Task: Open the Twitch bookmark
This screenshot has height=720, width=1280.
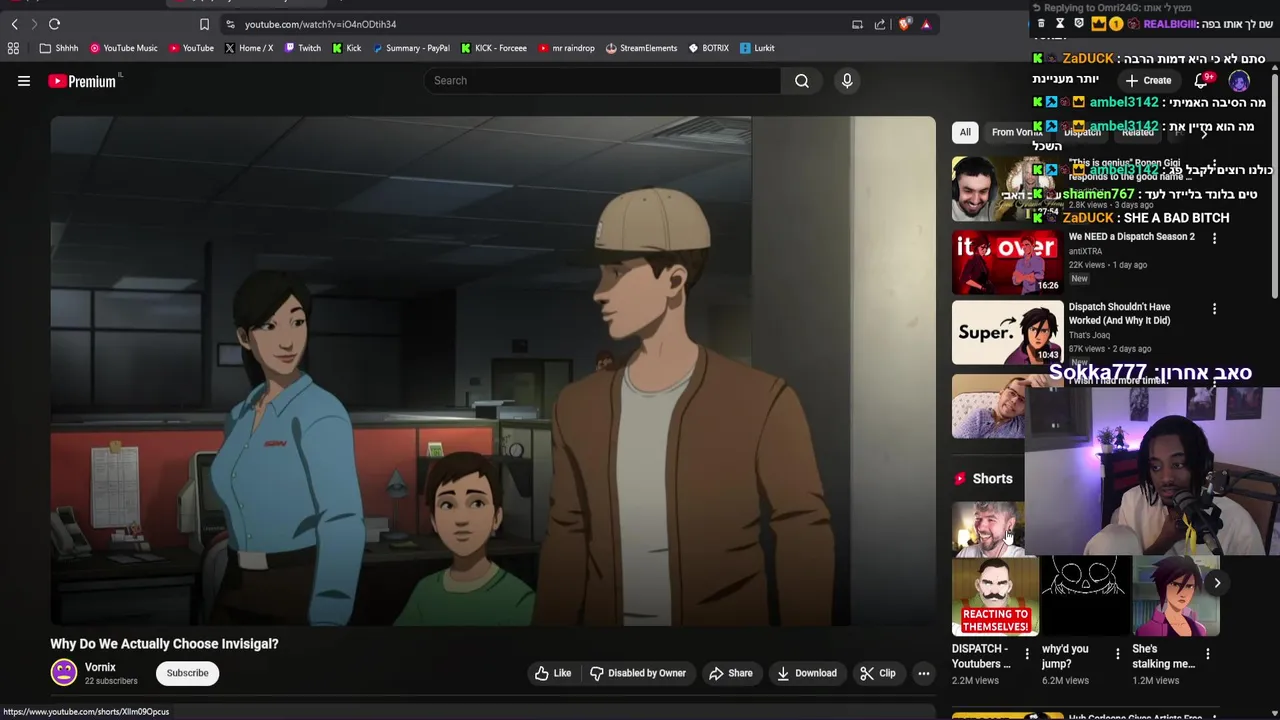Action: (302, 48)
